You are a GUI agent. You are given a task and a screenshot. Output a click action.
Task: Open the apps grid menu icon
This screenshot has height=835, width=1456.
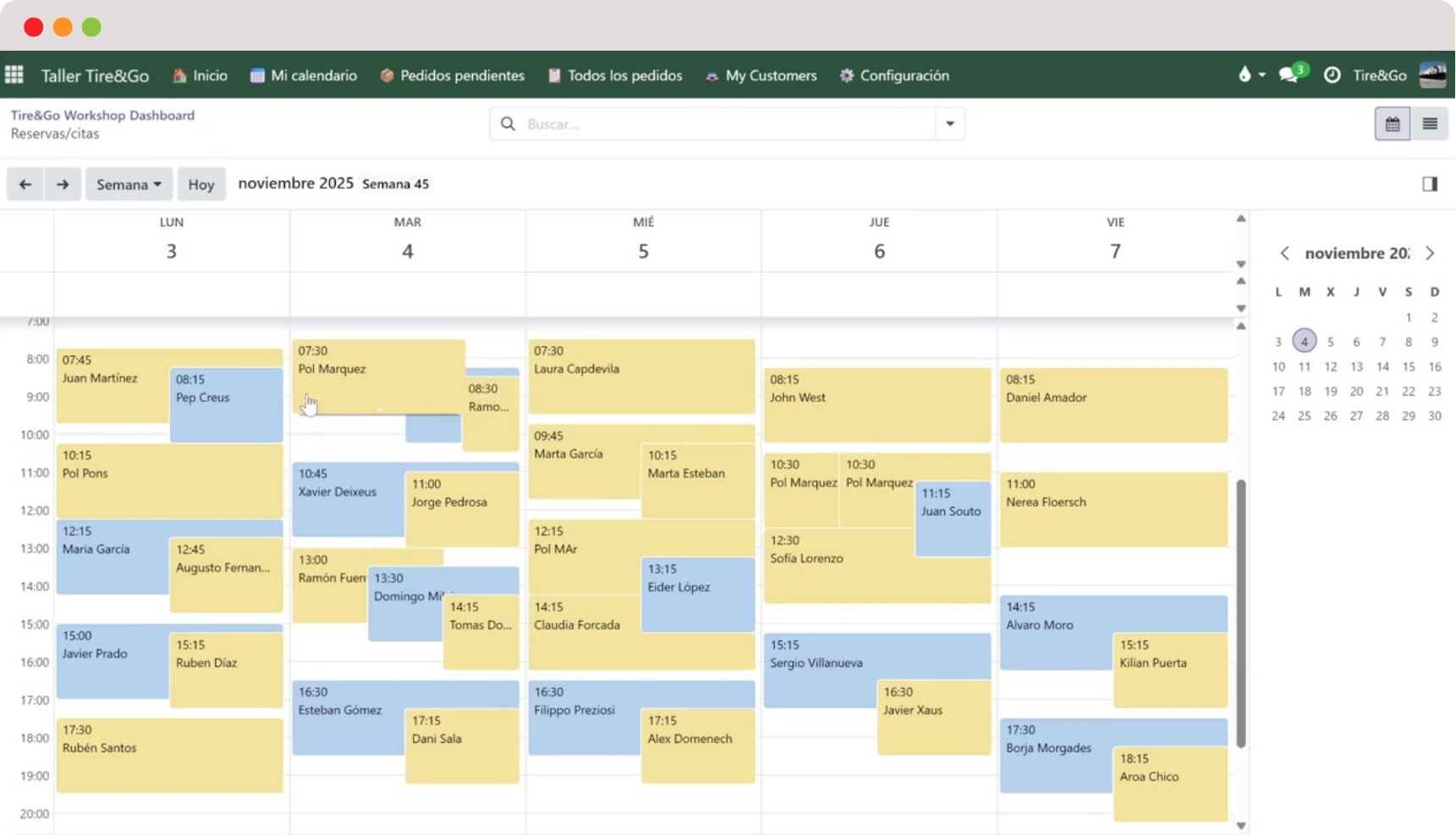[x=14, y=75]
